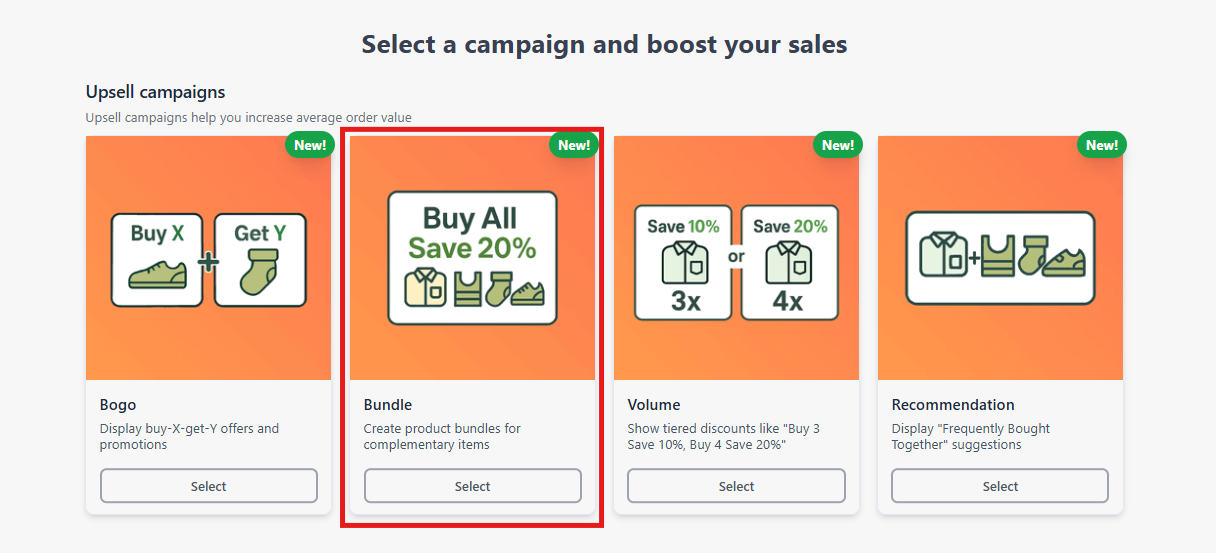Click the Recommendation products illustration
Screen dimensions: 1216x553
pos(1000,258)
